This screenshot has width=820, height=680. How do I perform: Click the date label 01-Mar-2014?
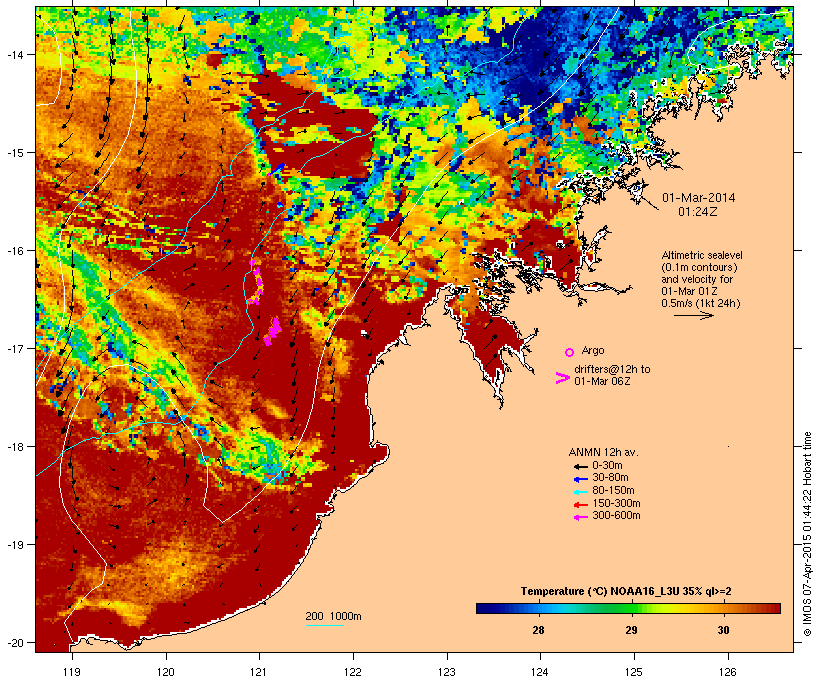click(698, 198)
